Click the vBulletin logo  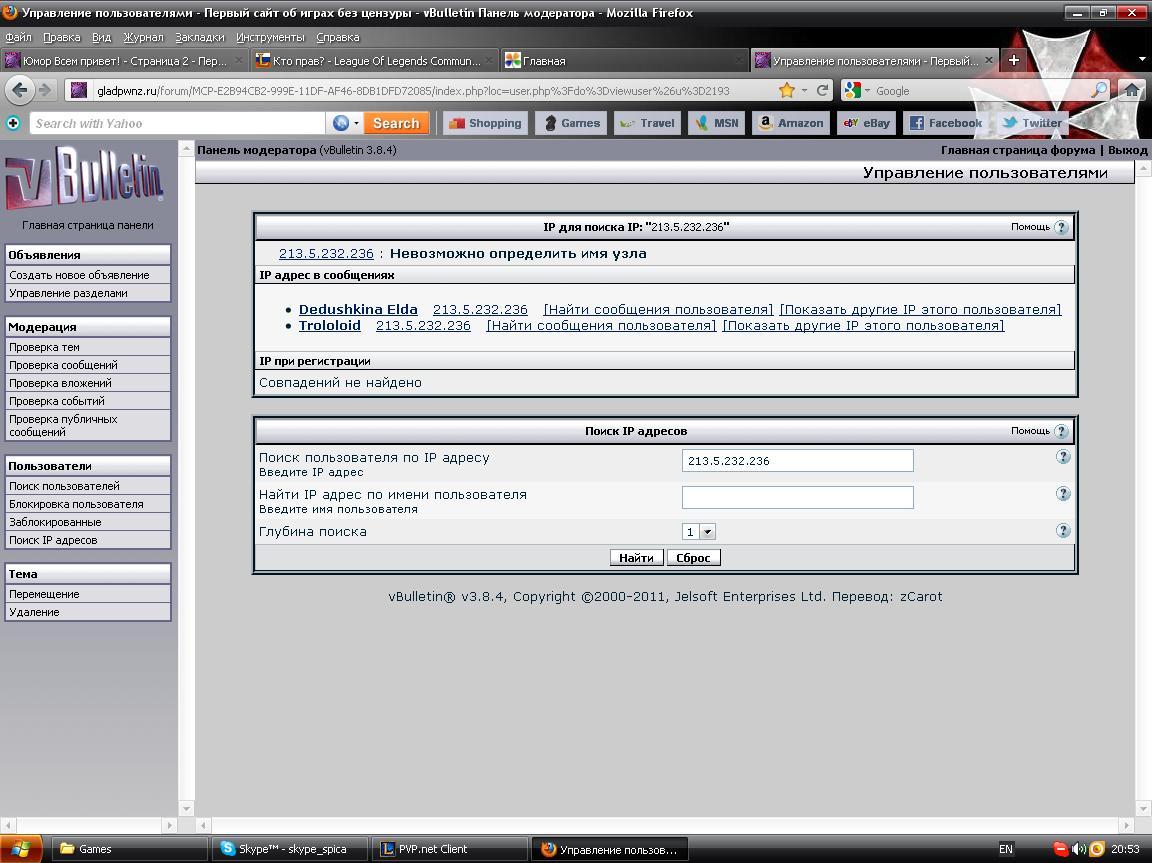coord(85,177)
